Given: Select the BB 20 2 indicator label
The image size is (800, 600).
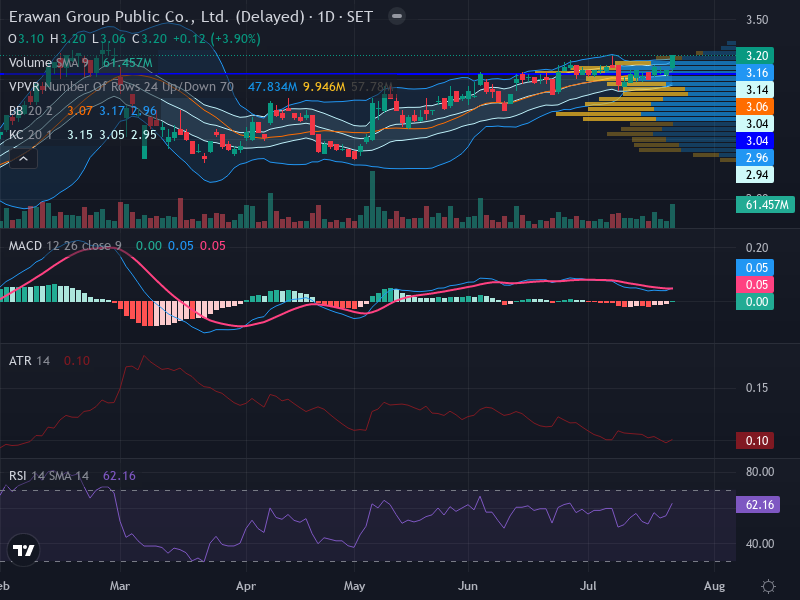Looking at the screenshot, I should click(30, 111).
